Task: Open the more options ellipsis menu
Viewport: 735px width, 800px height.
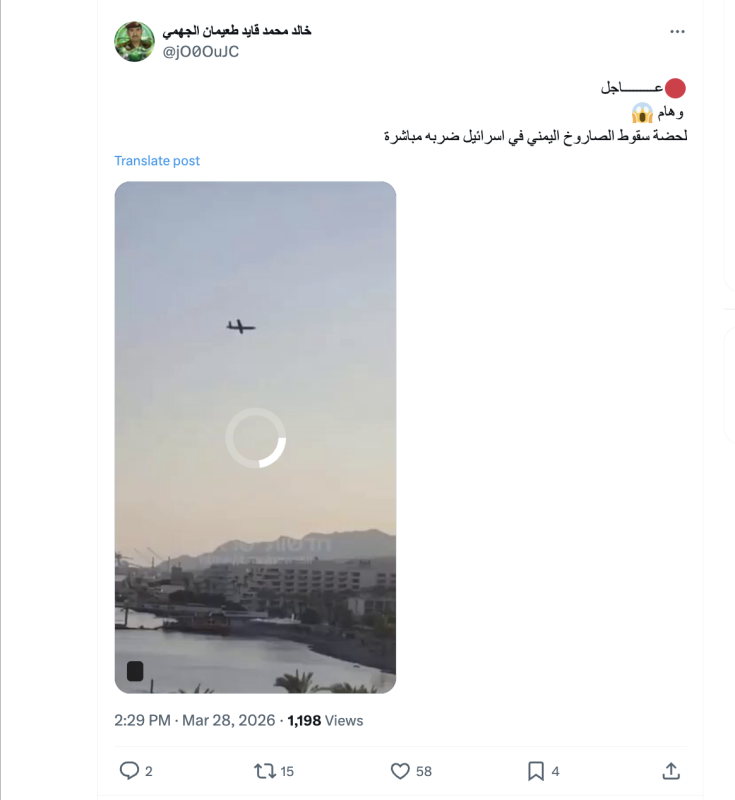Action: pyautogui.click(x=678, y=32)
